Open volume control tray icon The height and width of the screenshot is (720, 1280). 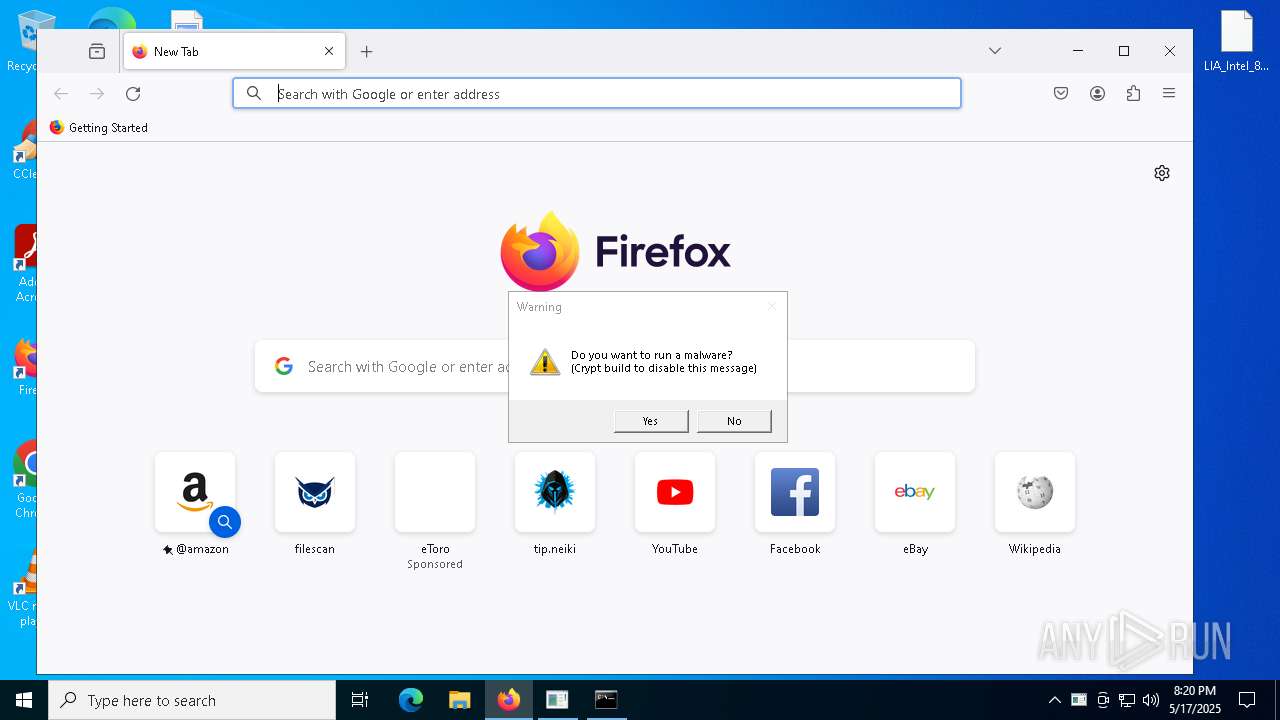pos(1151,700)
